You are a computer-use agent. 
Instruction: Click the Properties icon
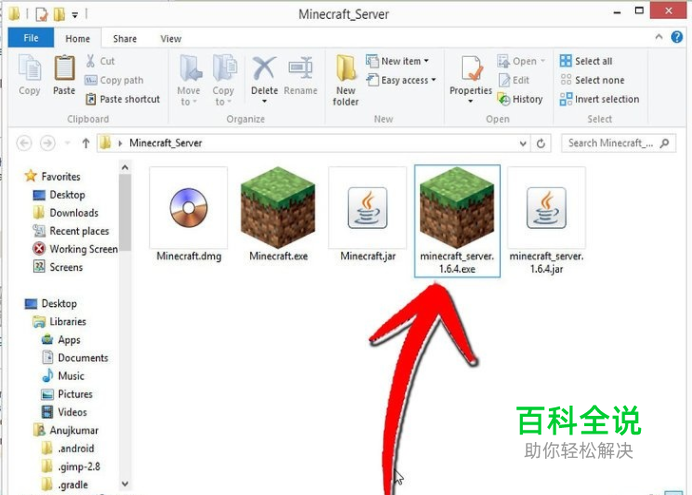(x=470, y=68)
